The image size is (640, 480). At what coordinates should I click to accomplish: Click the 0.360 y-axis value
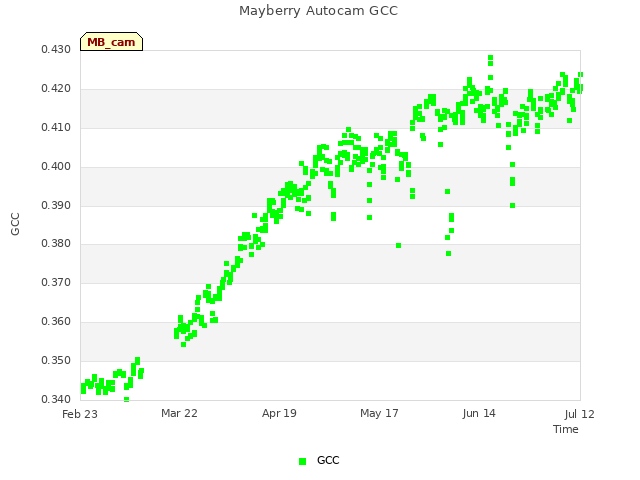pos(56,322)
